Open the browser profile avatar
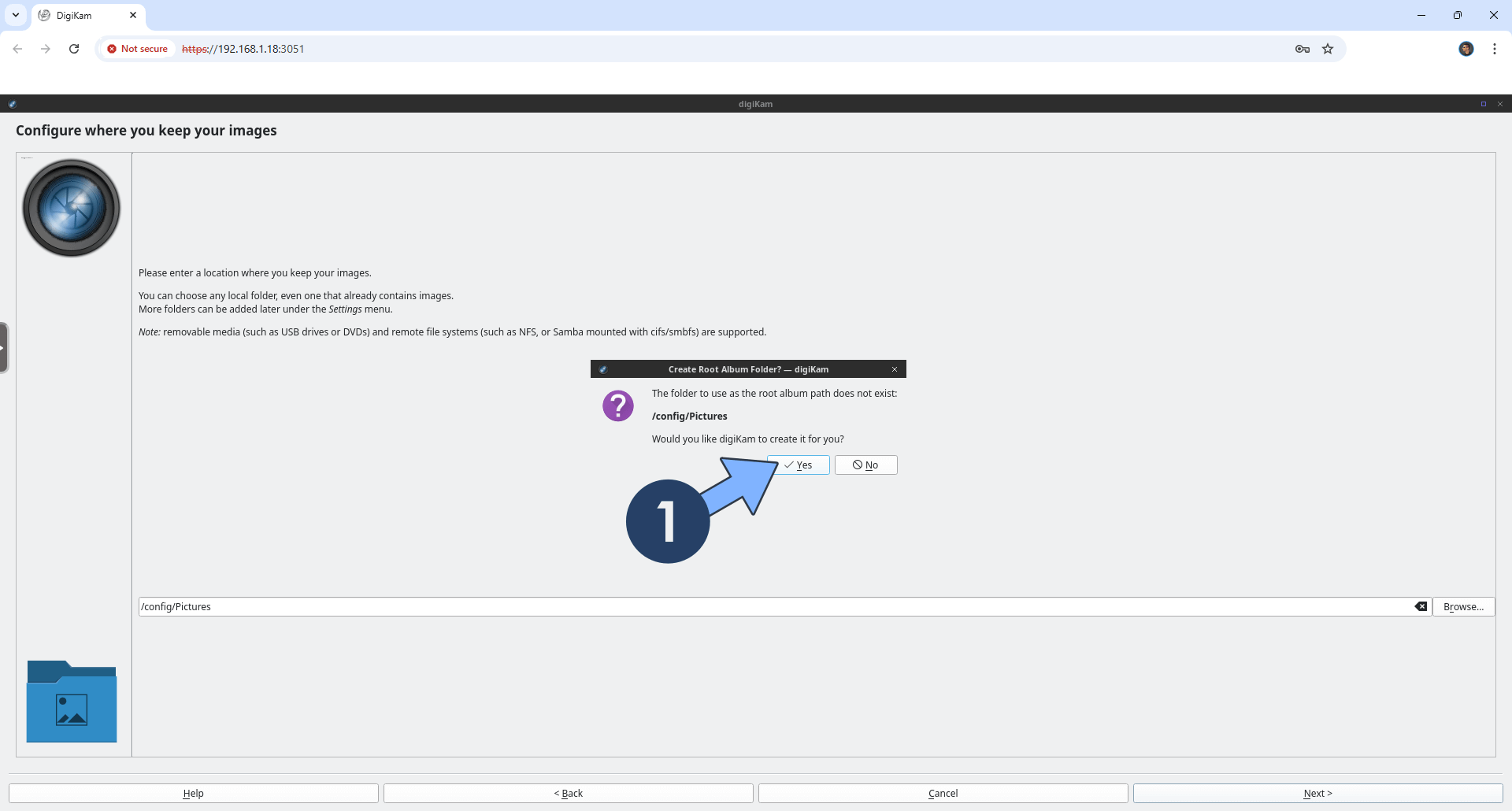The height and width of the screenshot is (811, 1512). tap(1466, 49)
